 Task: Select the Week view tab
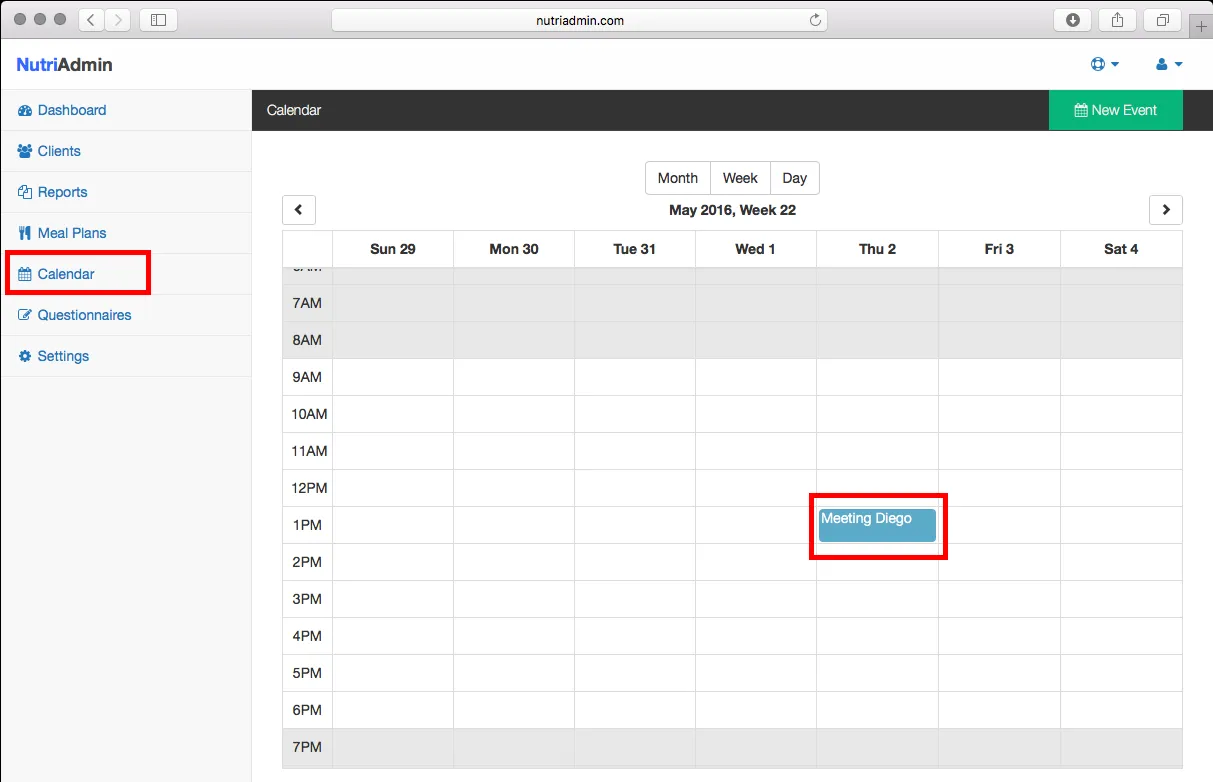pos(740,178)
